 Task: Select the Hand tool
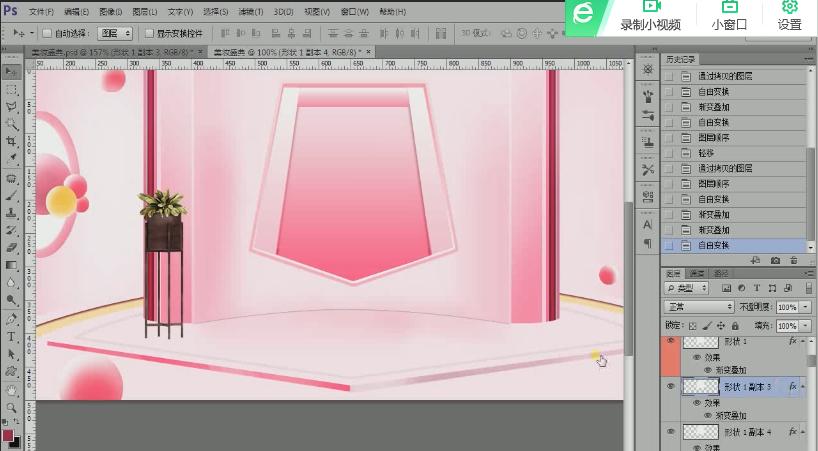pyautogui.click(x=11, y=390)
